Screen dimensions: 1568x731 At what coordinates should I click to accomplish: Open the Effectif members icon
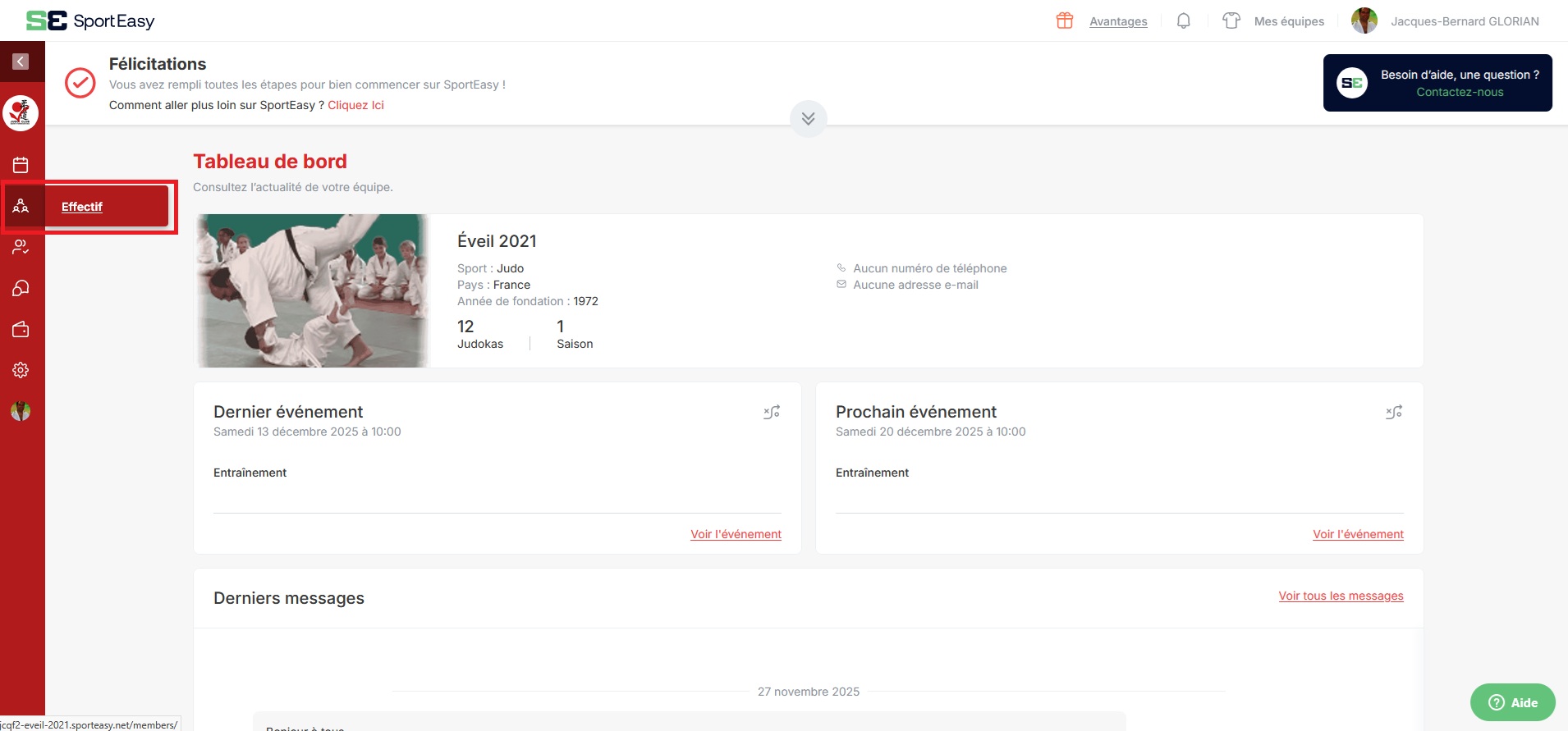[x=21, y=206]
